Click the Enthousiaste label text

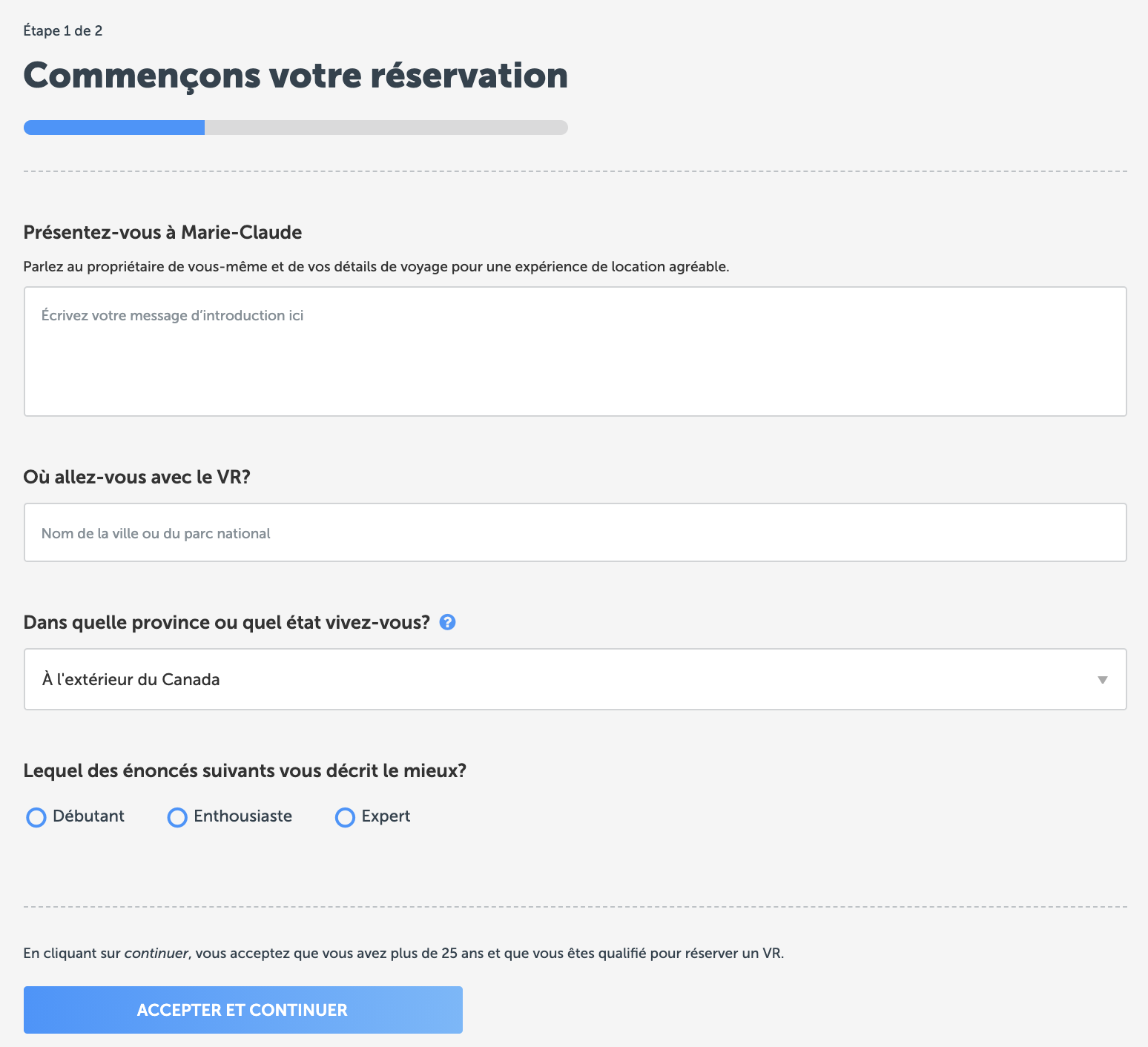point(243,816)
